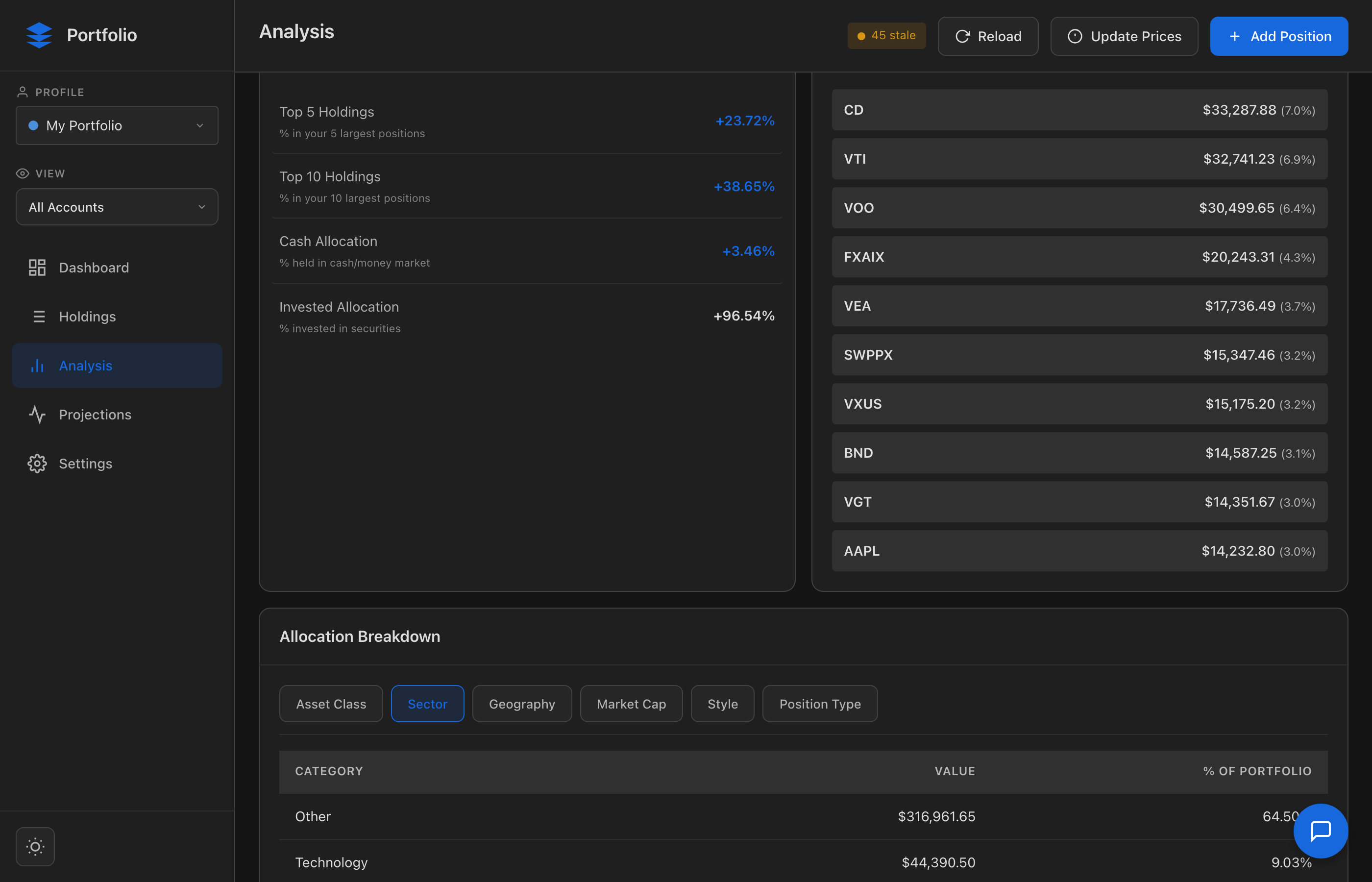Click the Analysis bar chart icon

(37, 366)
